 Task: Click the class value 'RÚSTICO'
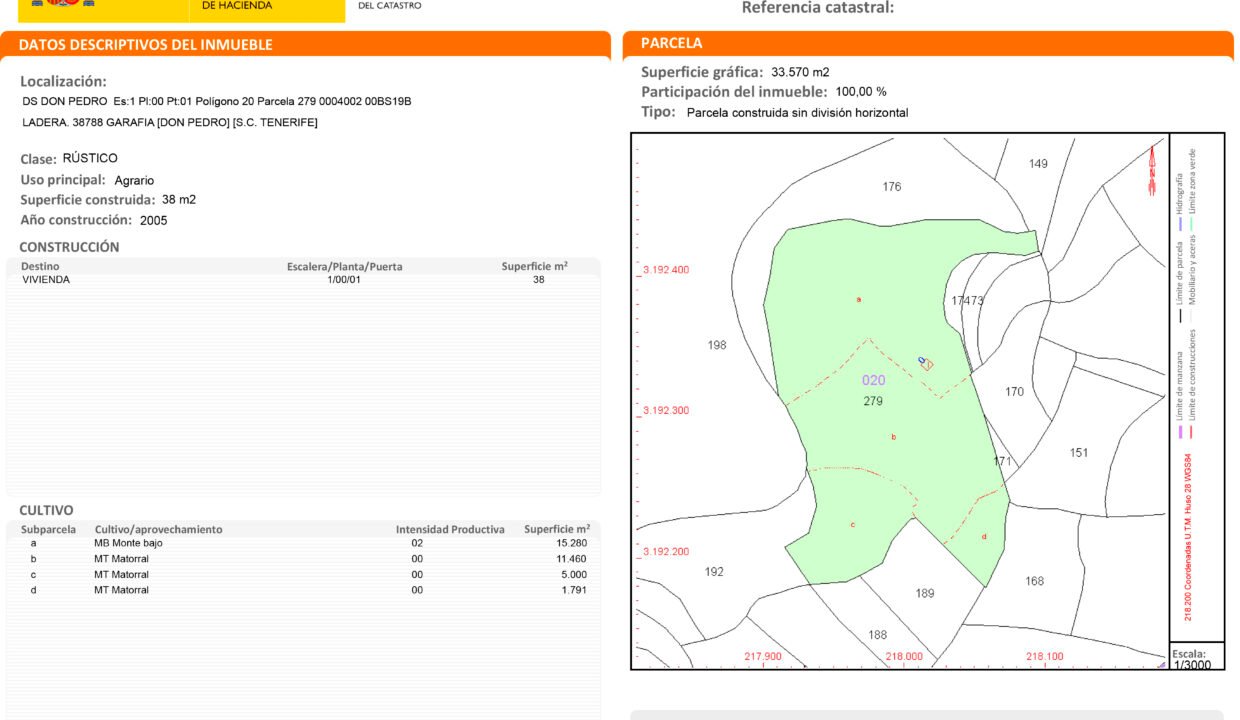tap(90, 158)
